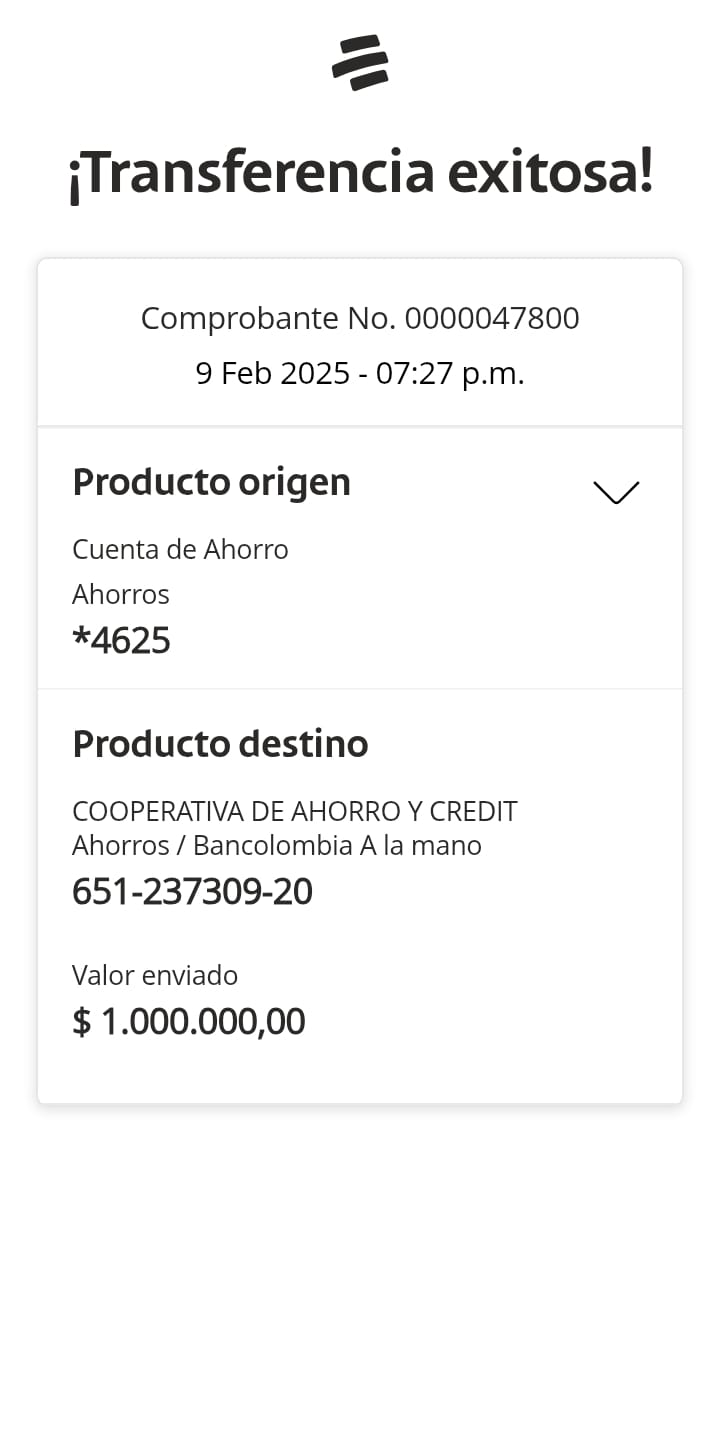Click the Ahorros label under Cuenta de Ahorro

[x=121, y=594]
